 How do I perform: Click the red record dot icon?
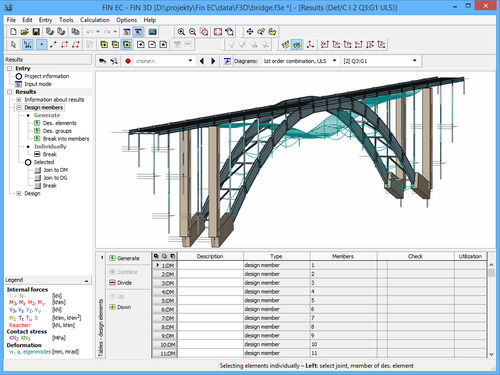point(128,61)
